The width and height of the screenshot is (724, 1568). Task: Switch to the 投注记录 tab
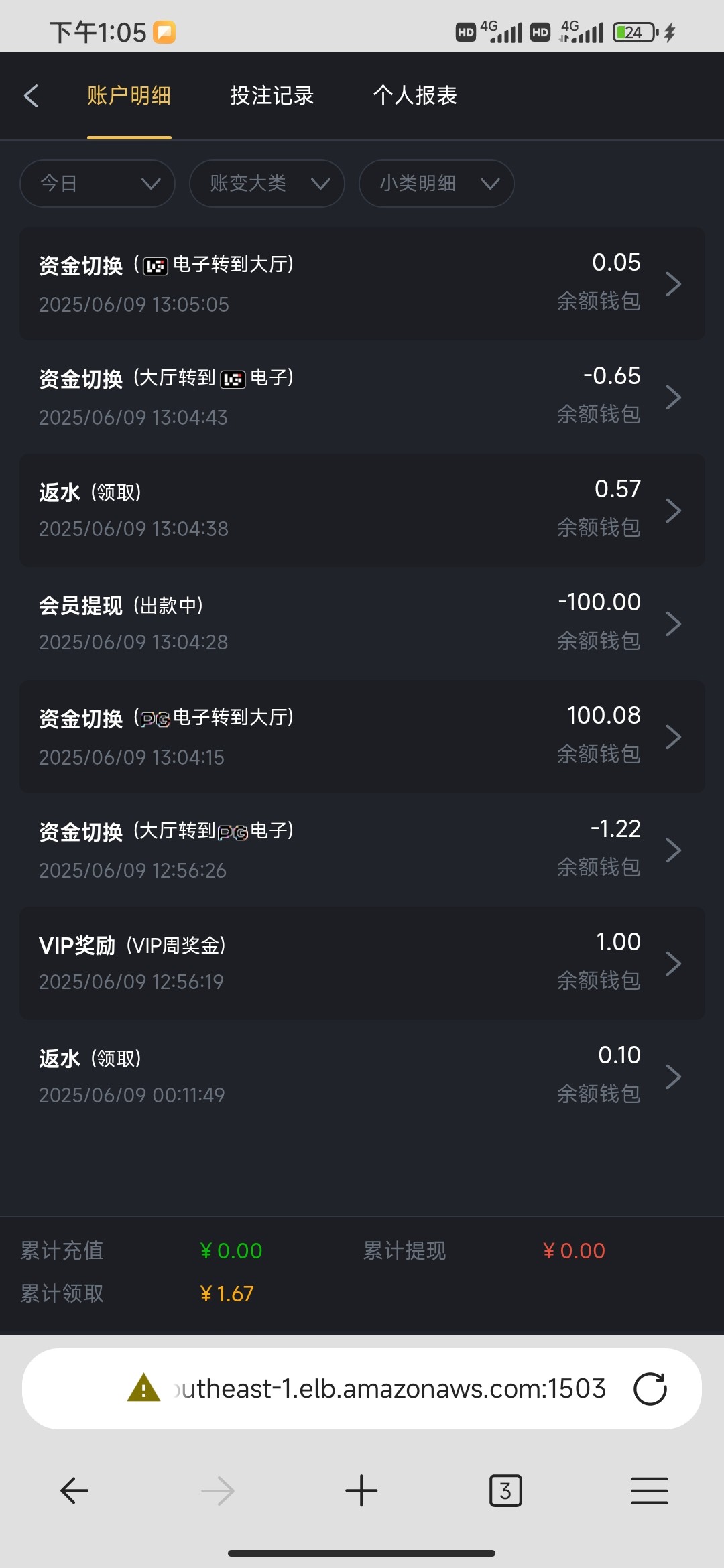tap(272, 96)
